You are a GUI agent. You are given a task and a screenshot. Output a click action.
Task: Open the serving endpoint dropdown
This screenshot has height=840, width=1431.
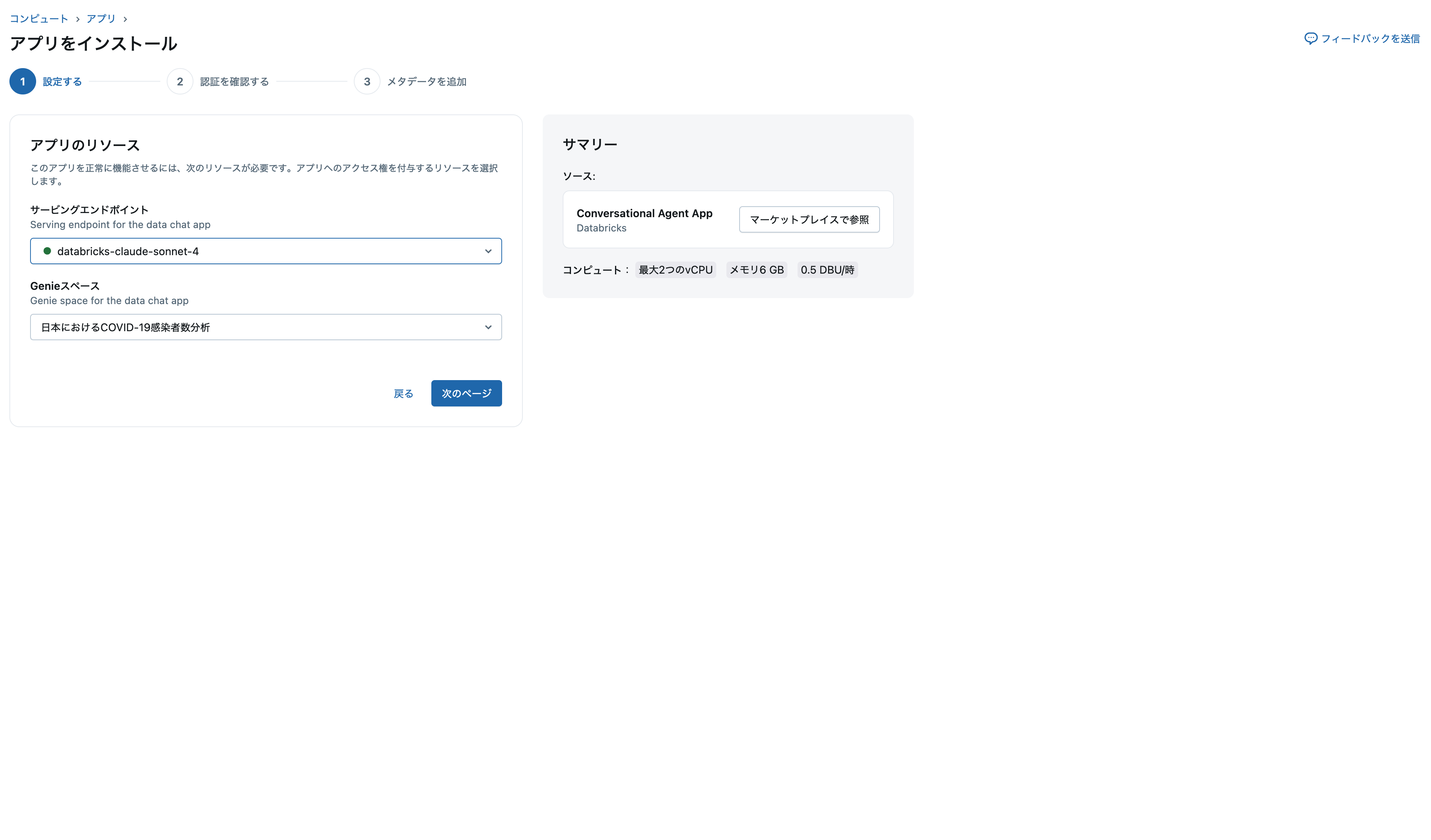(265, 251)
